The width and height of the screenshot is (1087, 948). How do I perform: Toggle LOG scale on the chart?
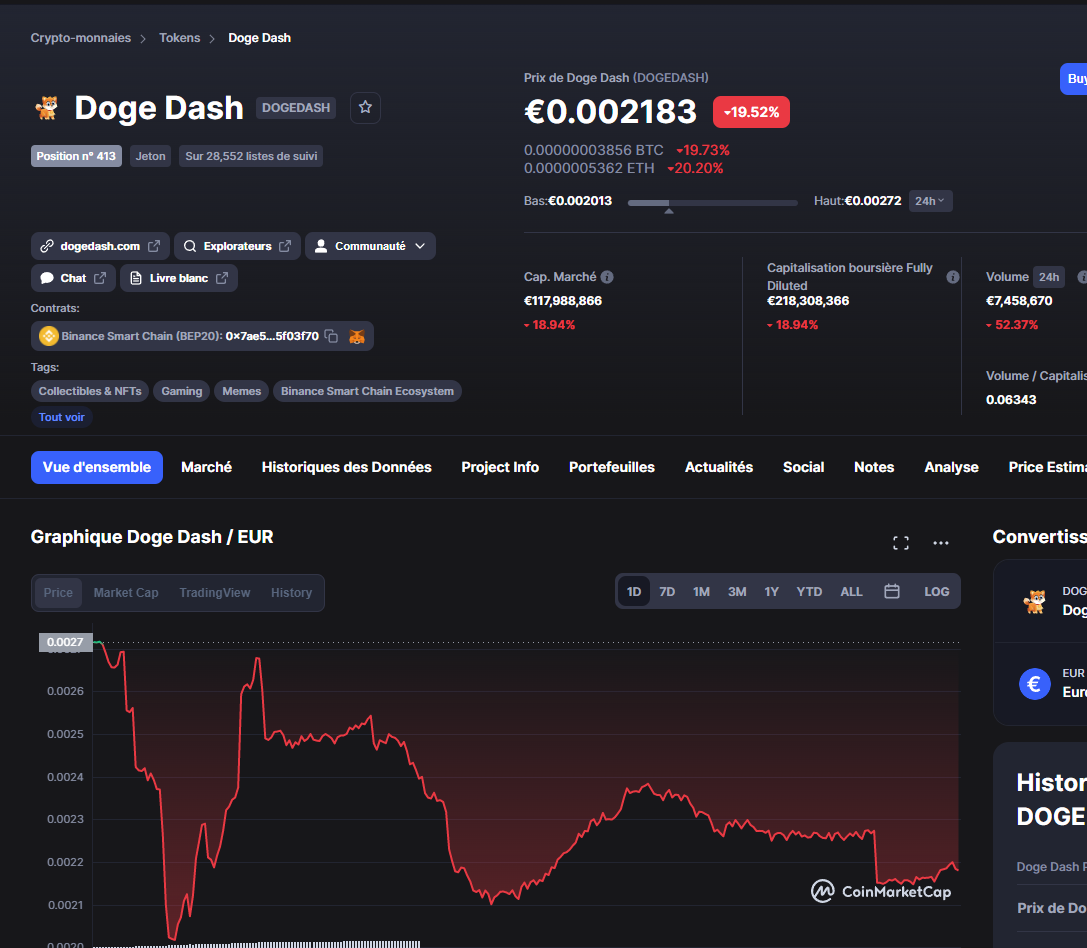pyautogui.click(x=937, y=592)
